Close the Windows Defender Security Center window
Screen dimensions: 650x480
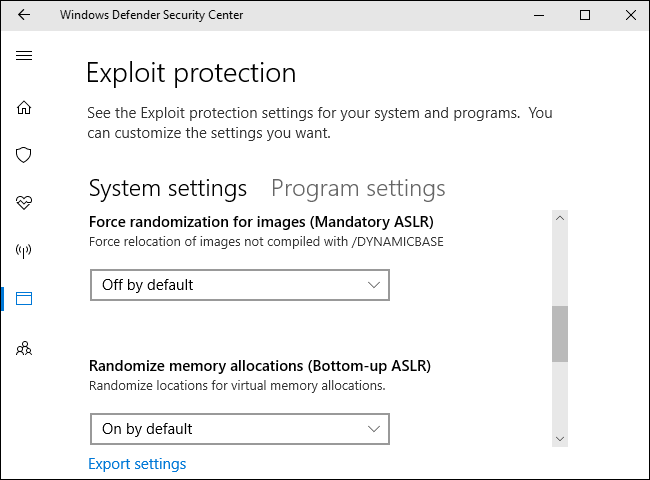[629, 15]
